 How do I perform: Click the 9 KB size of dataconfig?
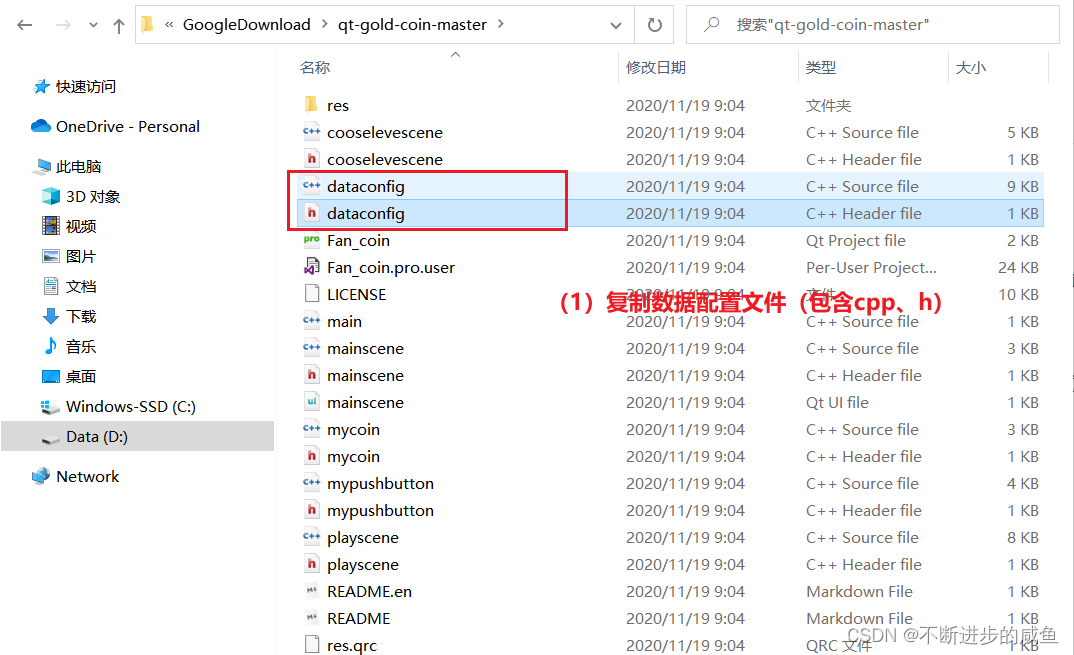coord(1023,186)
